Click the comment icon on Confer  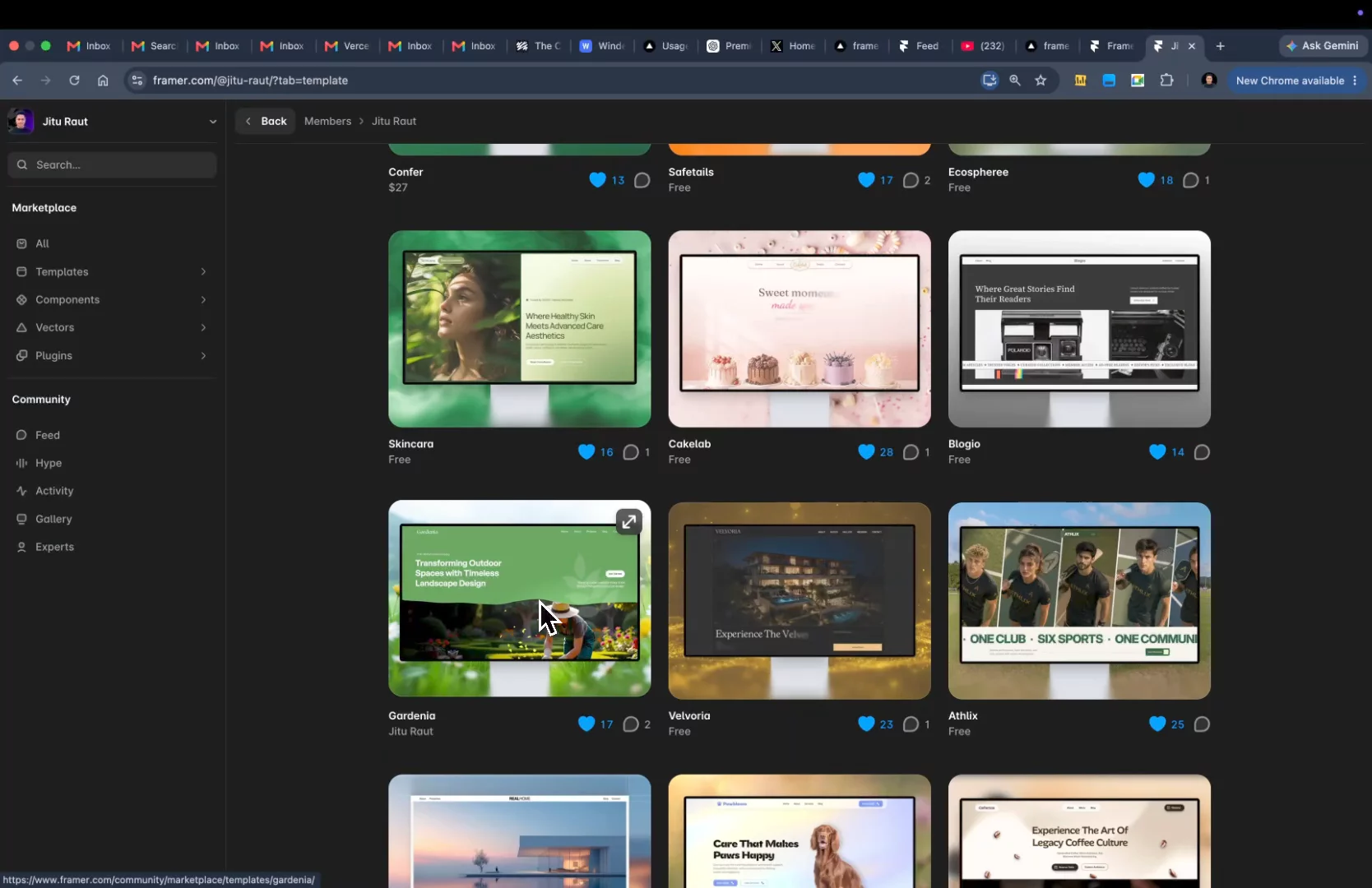coord(642,180)
